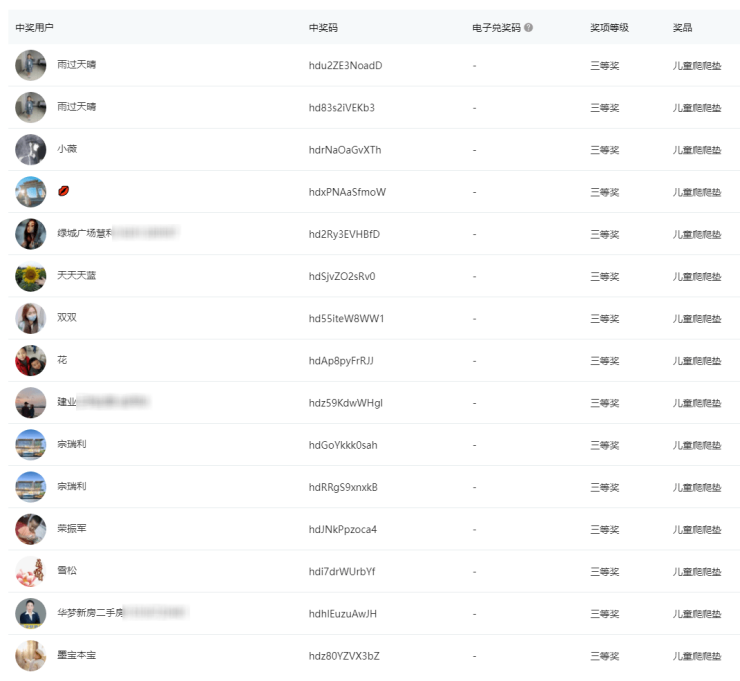Image resolution: width=740 pixels, height=681 pixels.
Task: Click the avatar next to 花
Action: pyautogui.click(x=31, y=360)
